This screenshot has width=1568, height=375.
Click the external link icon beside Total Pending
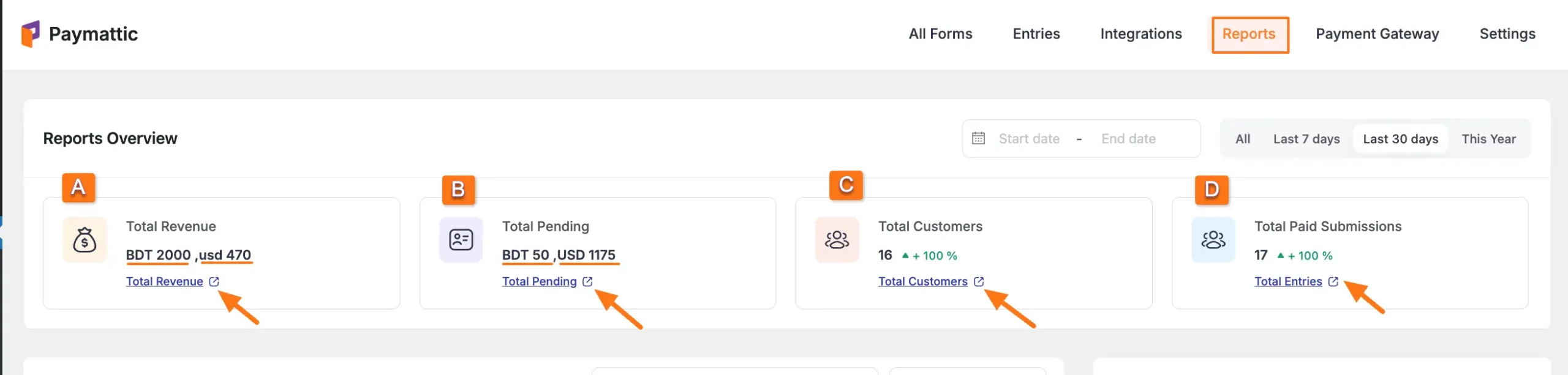588,281
